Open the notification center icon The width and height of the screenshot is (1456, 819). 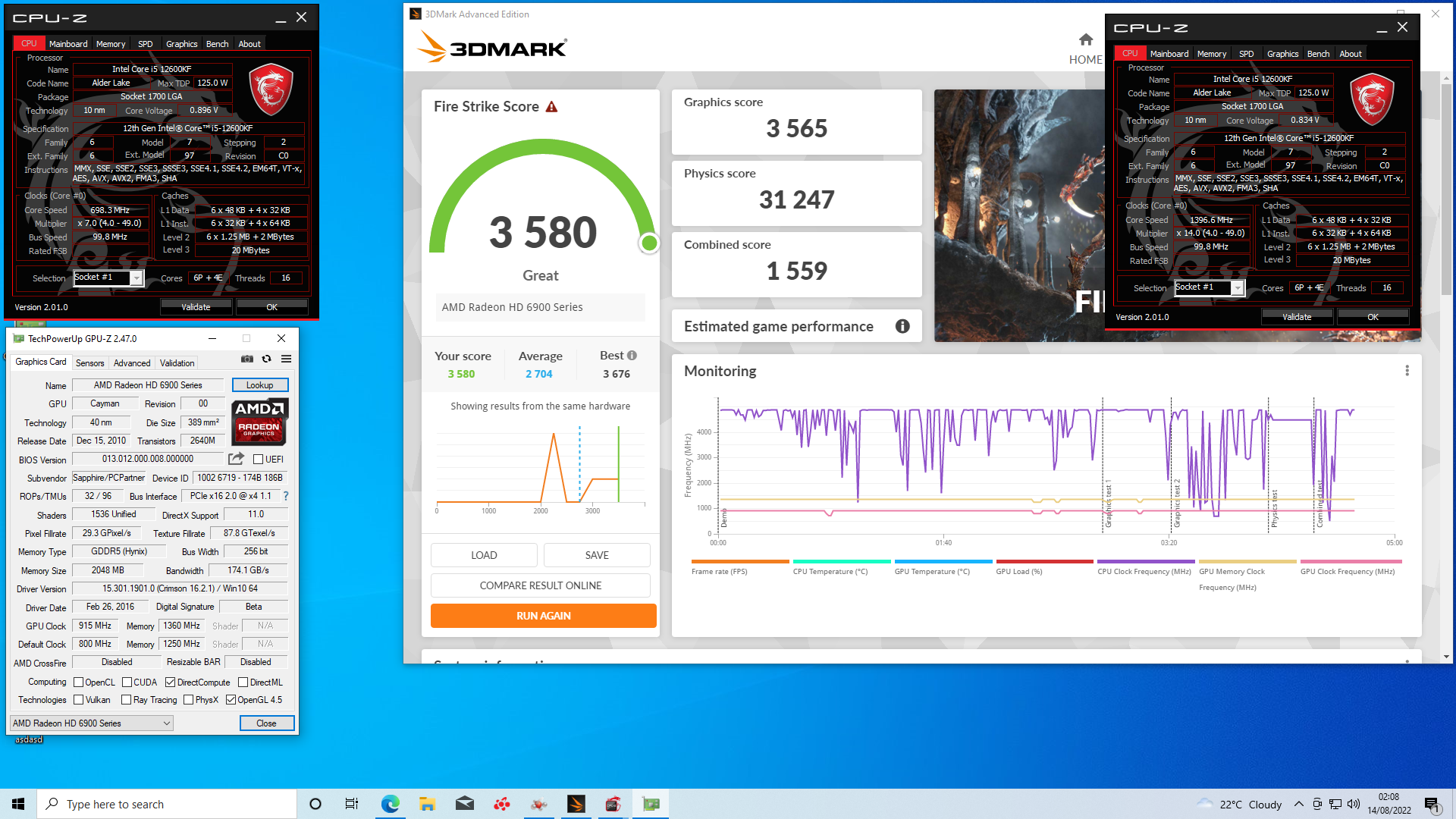click(1432, 804)
